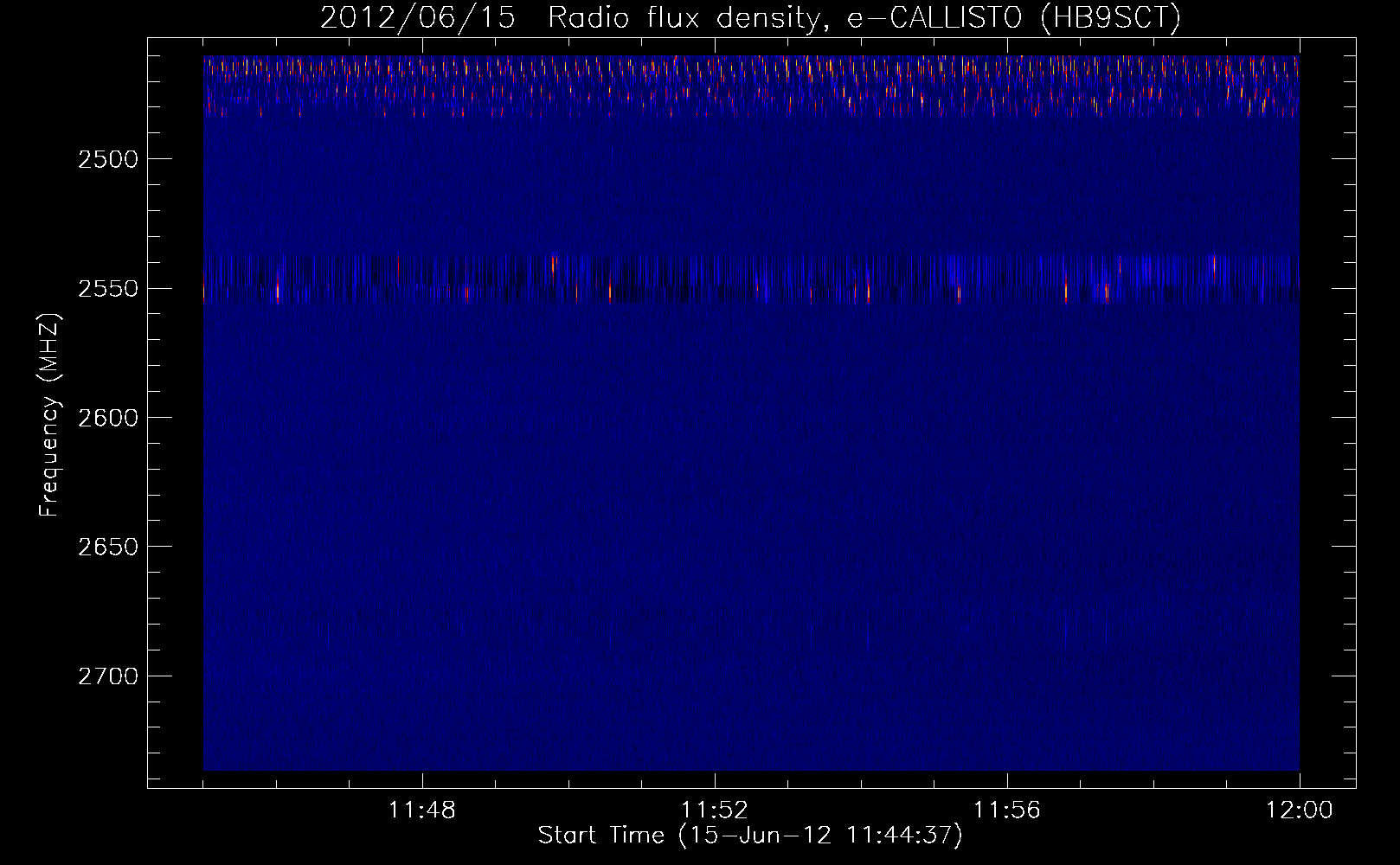Click the 11:52 time axis label
The height and width of the screenshot is (865, 1400).
click(715, 811)
